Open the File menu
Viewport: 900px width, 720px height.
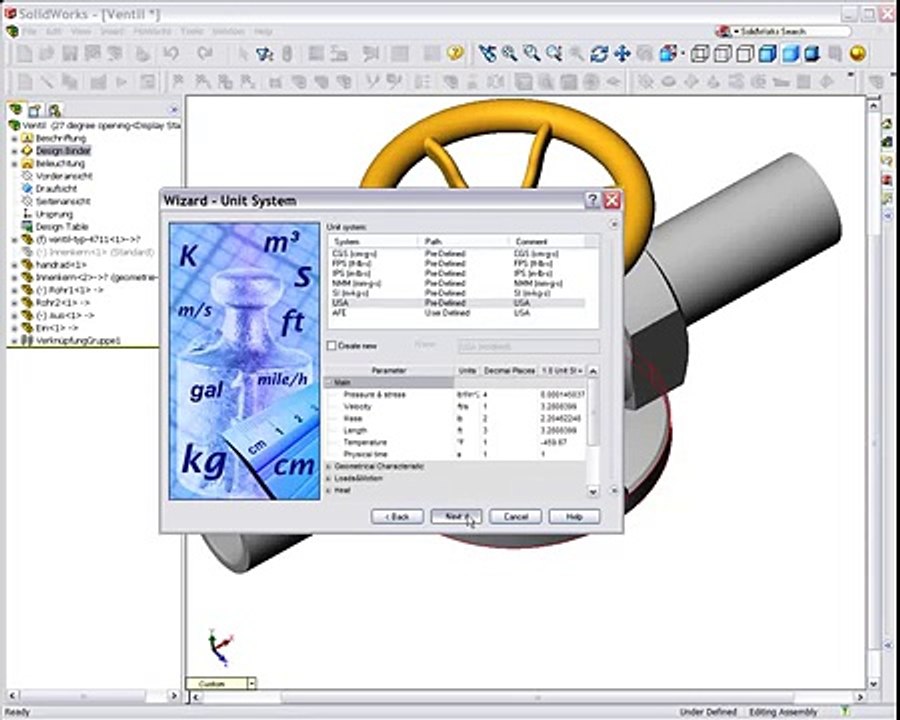(x=29, y=32)
